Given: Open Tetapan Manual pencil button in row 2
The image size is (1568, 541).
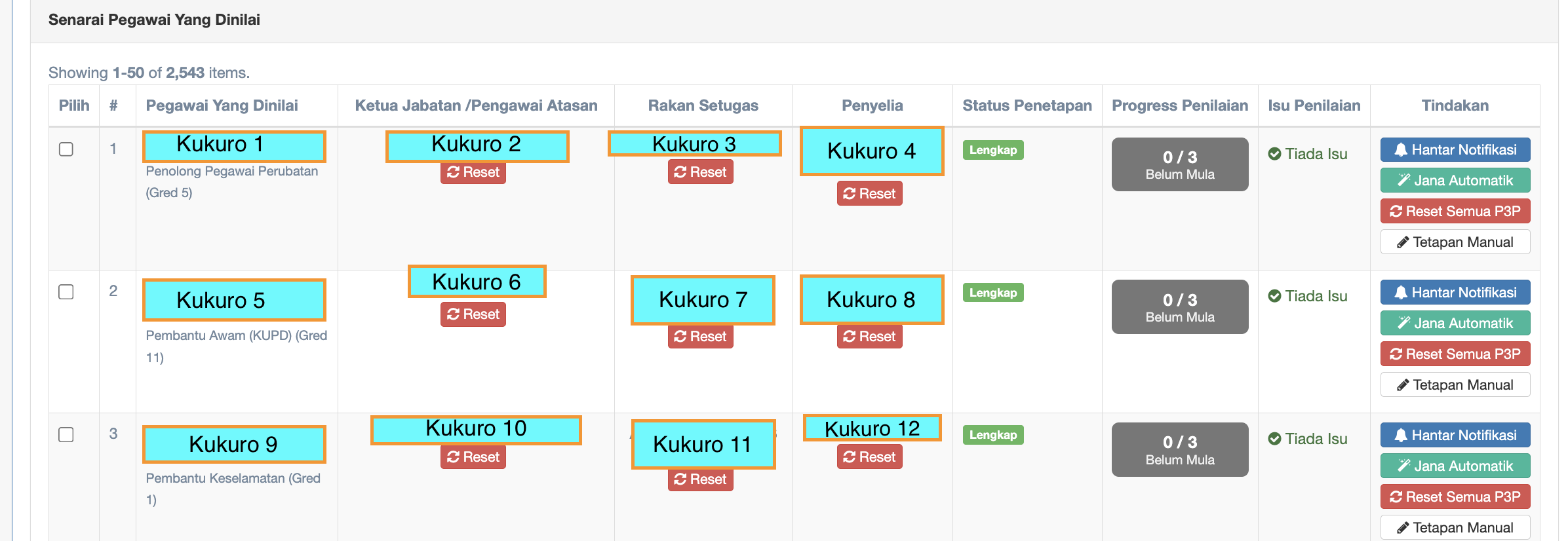Looking at the screenshot, I should 1455,385.
